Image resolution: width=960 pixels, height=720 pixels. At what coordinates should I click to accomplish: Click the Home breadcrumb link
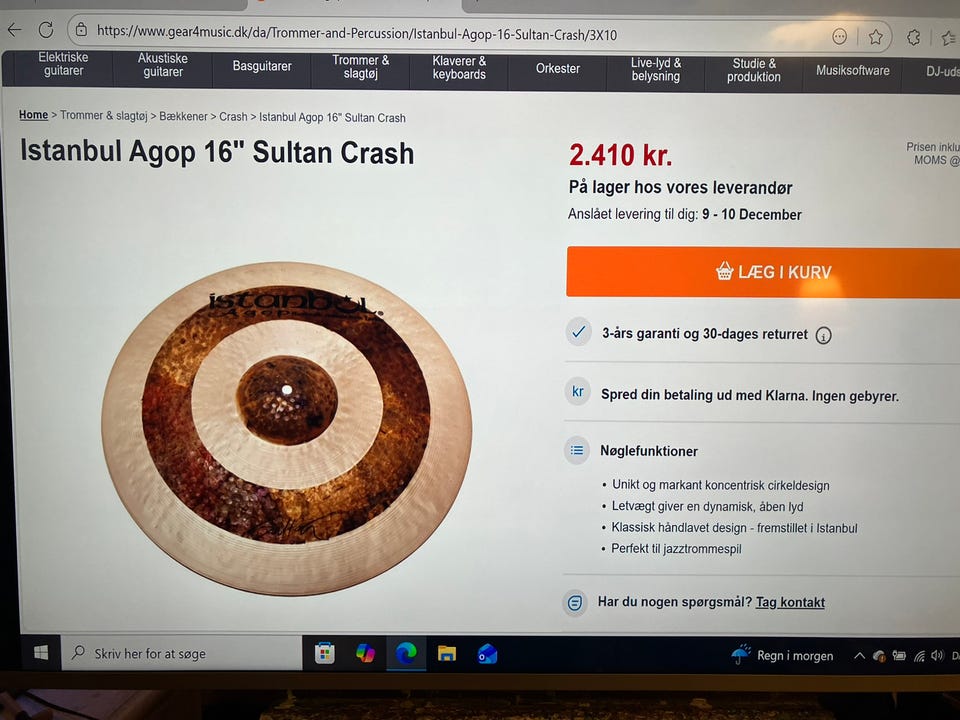[x=33, y=114]
